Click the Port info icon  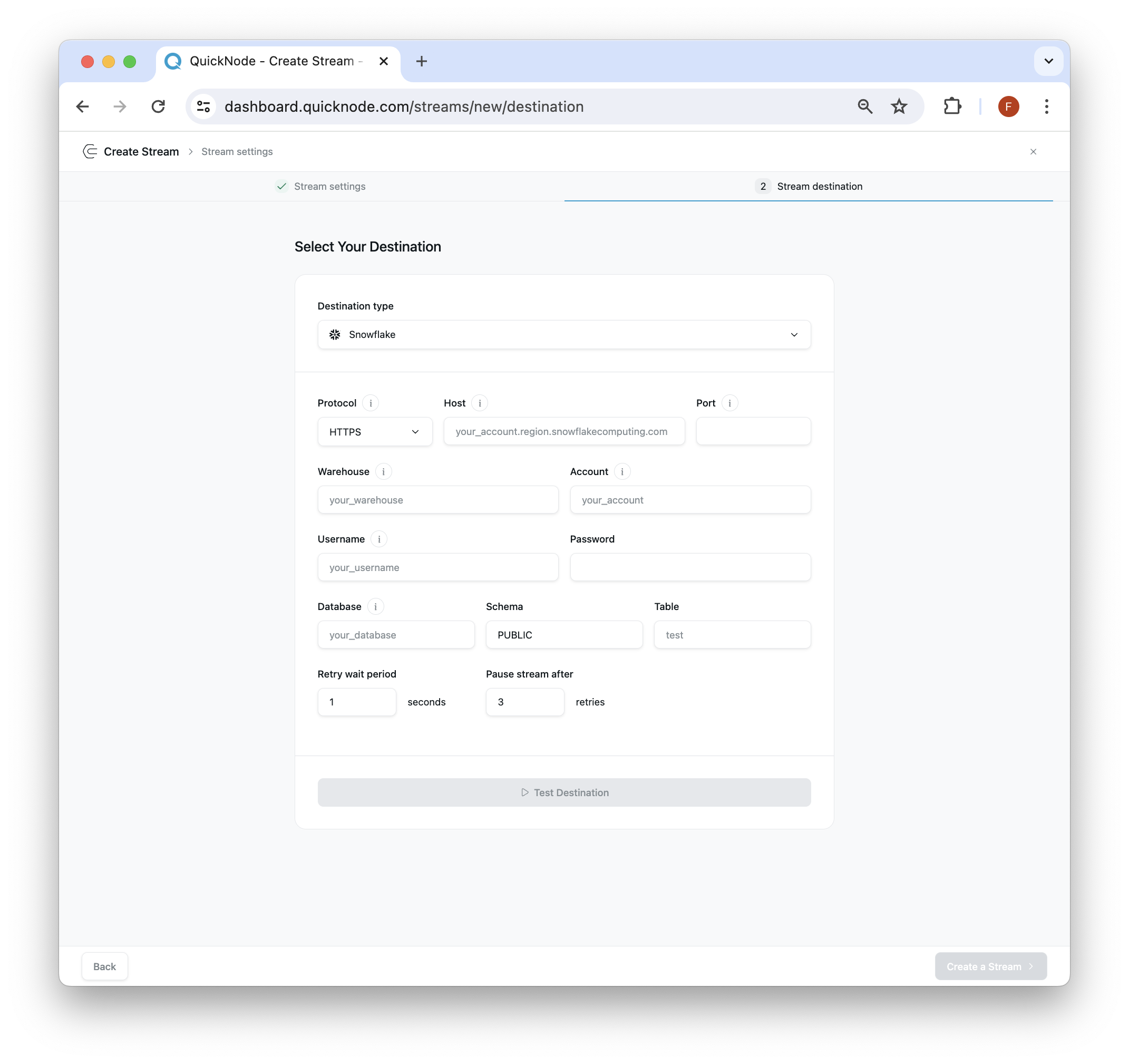tap(729, 403)
